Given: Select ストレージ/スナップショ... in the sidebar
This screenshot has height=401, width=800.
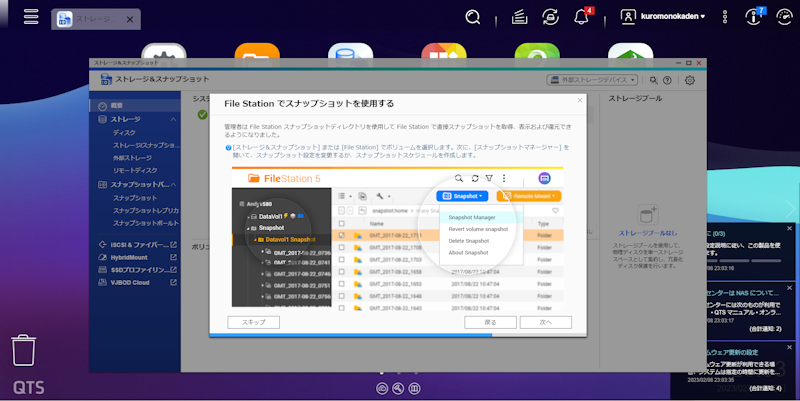Looking at the screenshot, I should pos(146,145).
